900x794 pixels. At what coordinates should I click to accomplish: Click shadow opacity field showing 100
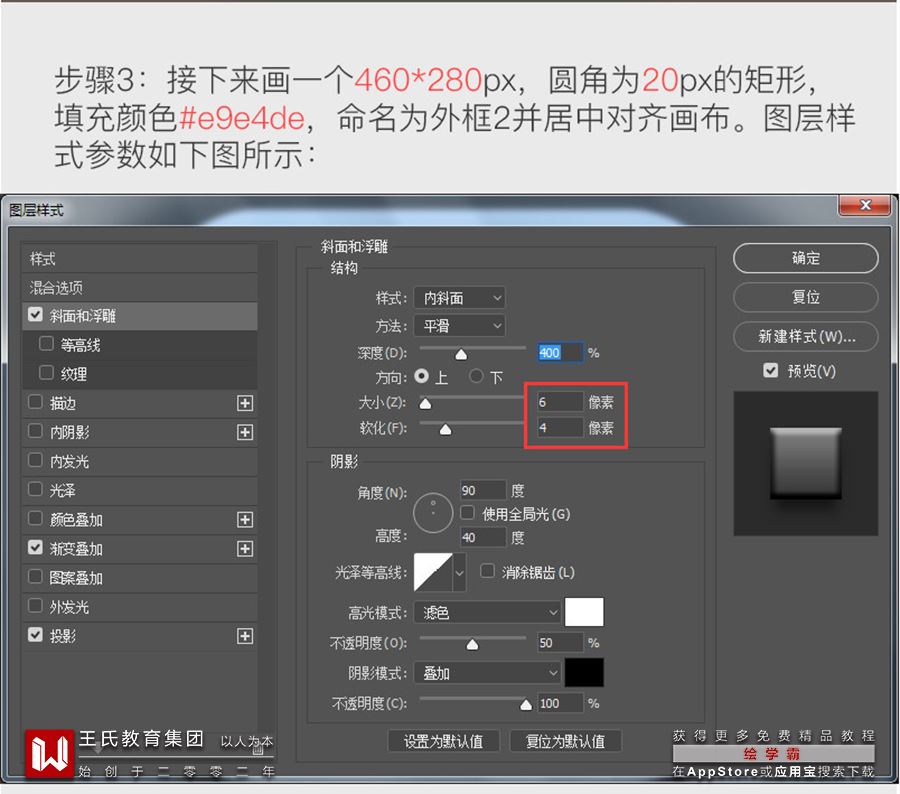point(560,703)
